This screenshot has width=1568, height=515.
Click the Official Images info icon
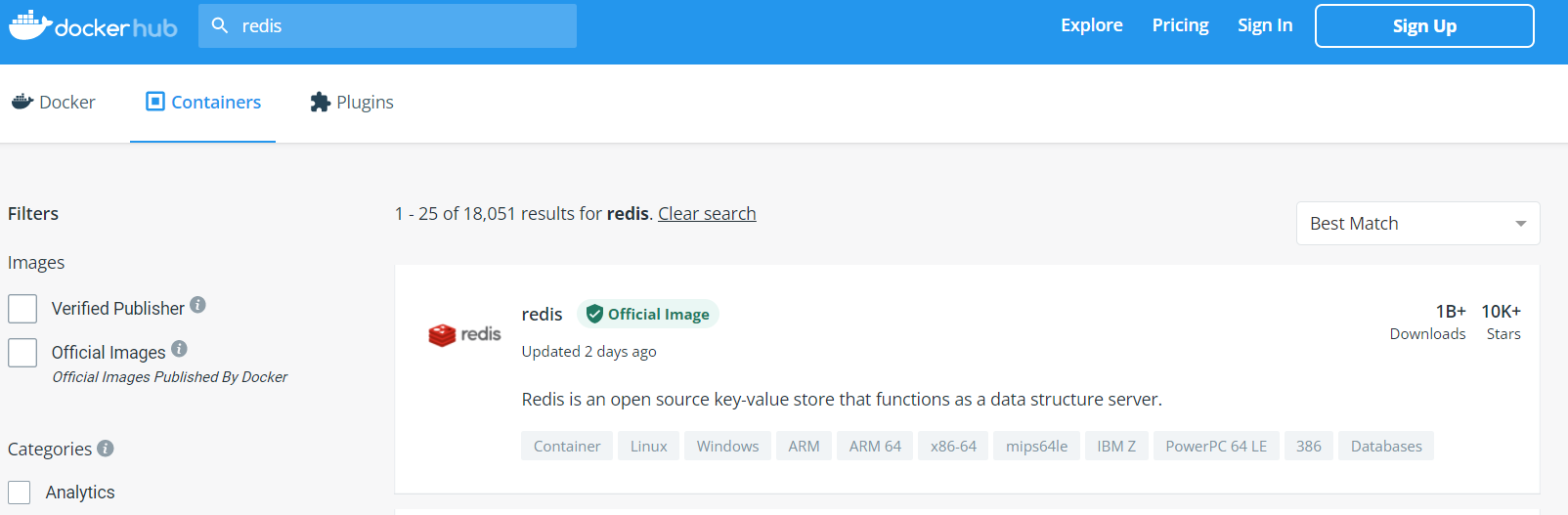(179, 349)
